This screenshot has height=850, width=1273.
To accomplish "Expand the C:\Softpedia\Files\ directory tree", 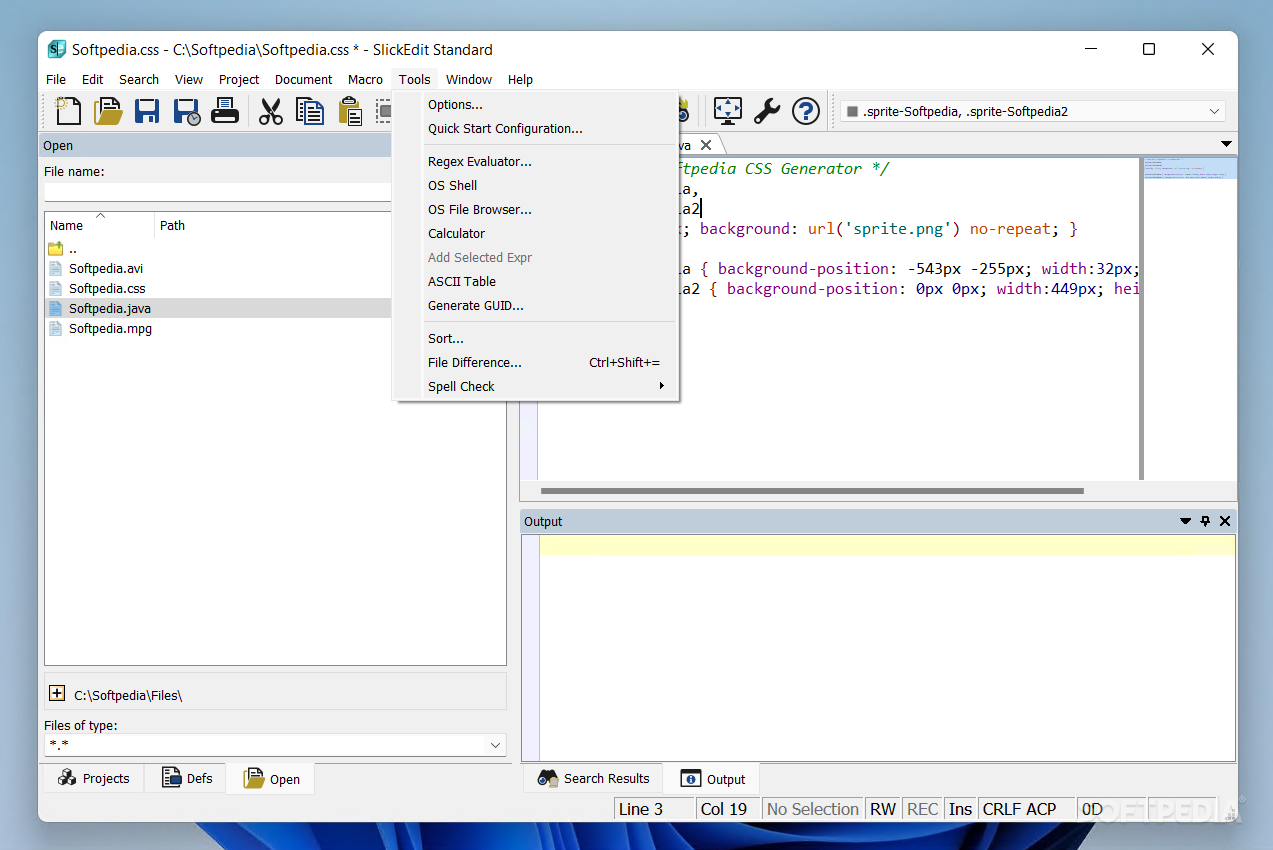I will click(x=57, y=693).
